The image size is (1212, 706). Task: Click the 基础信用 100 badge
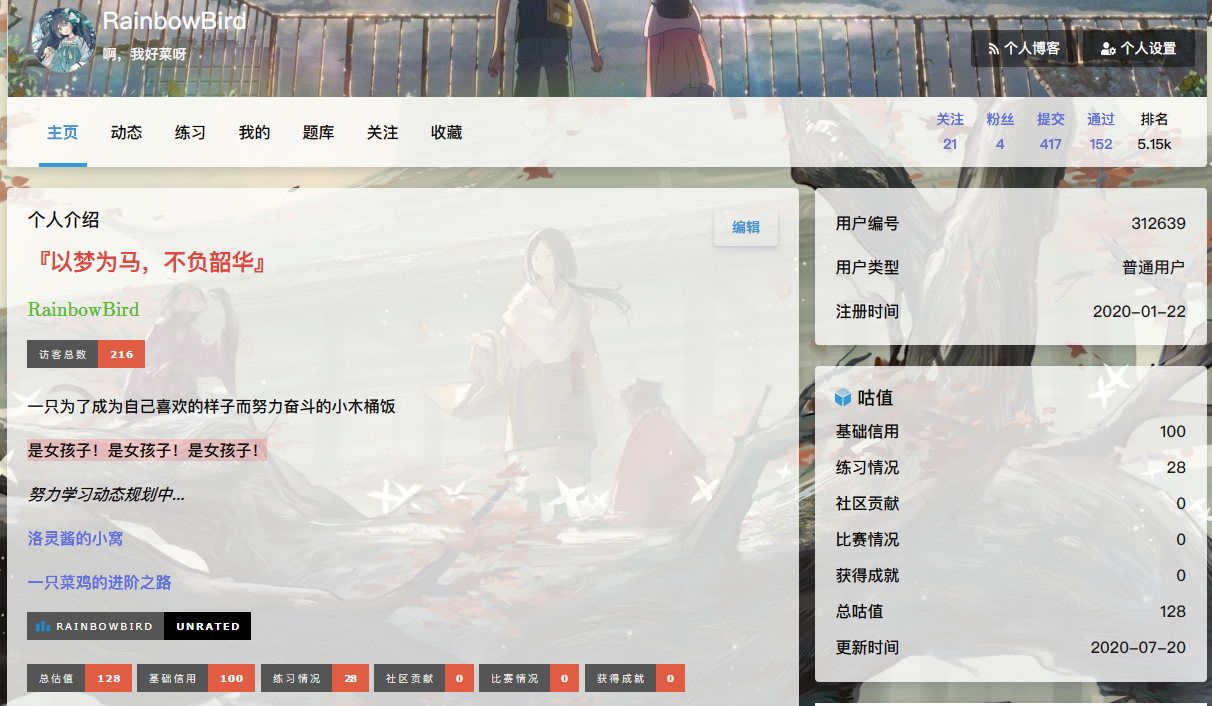[196, 678]
